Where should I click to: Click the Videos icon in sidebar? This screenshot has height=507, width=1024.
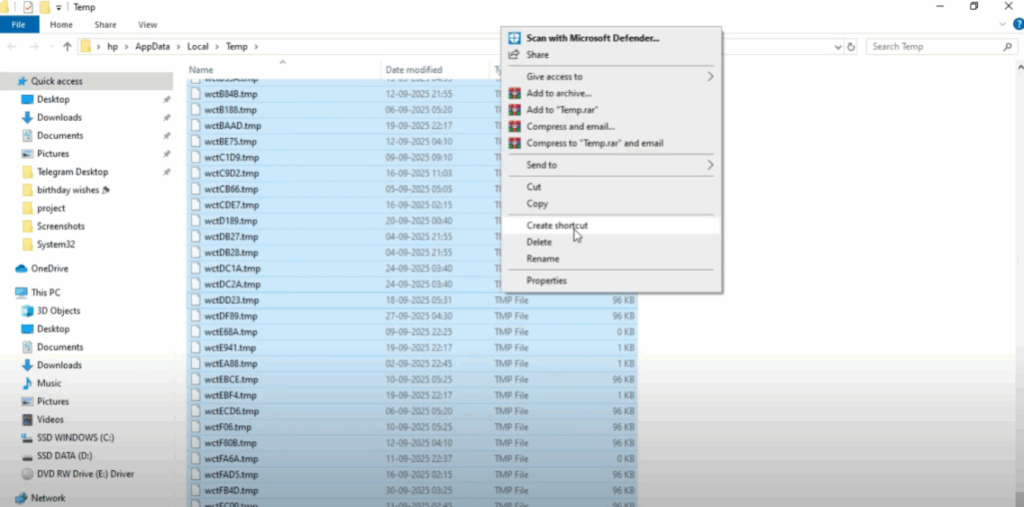tap(27, 419)
